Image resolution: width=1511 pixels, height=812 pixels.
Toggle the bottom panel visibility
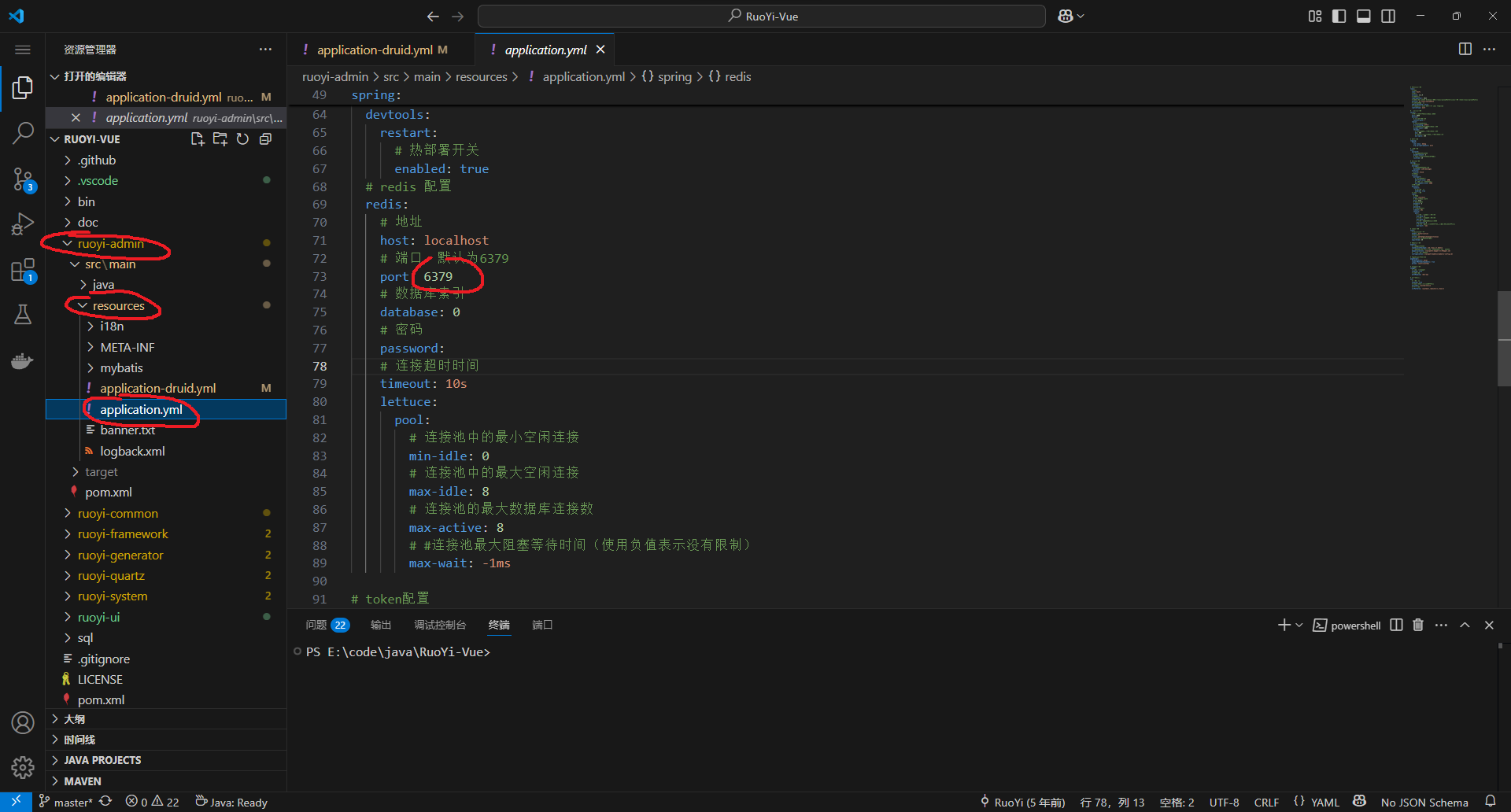(1363, 16)
